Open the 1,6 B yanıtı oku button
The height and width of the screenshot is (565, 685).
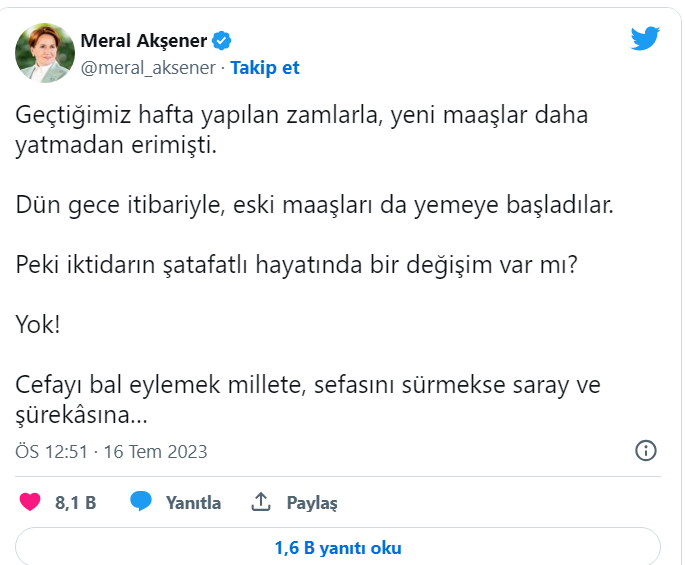(338, 548)
